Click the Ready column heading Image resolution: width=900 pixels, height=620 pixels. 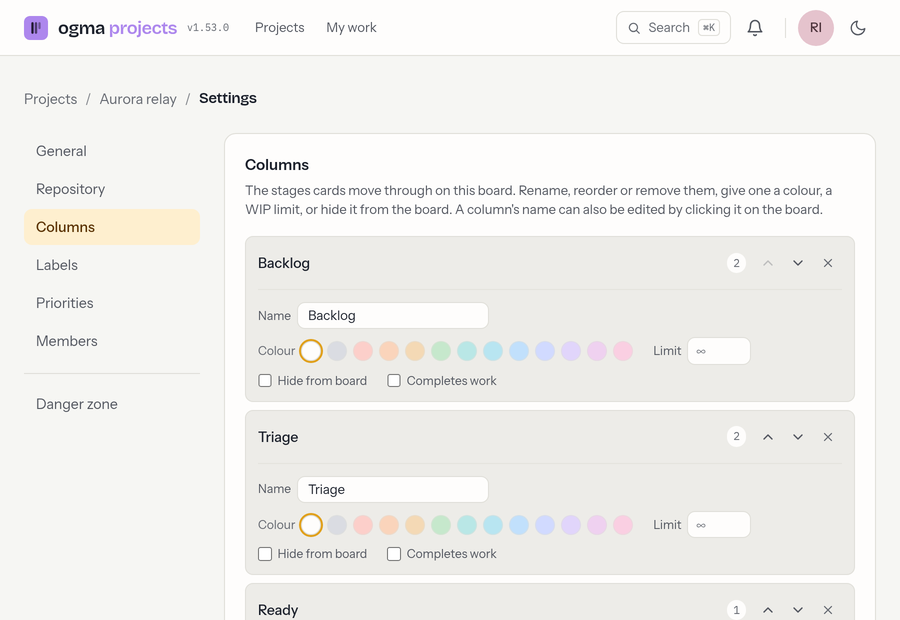(x=278, y=610)
